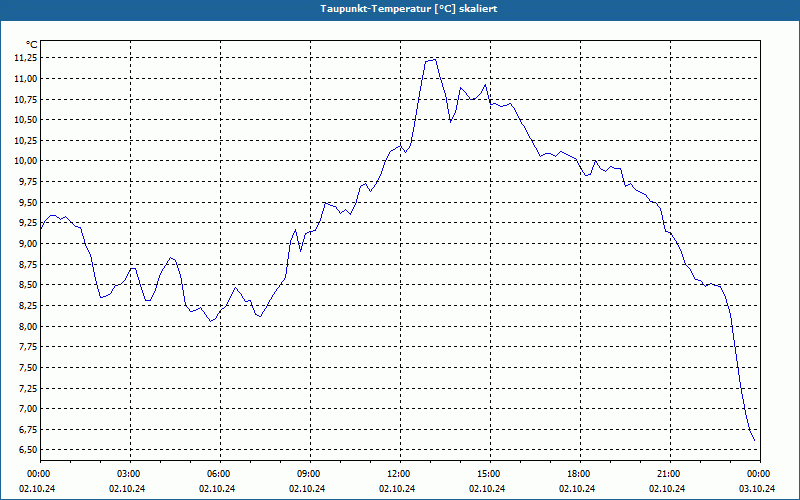Select the '11,25' y-axis label
The height and width of the screenshot is (500, 800).
click(25, 58)
